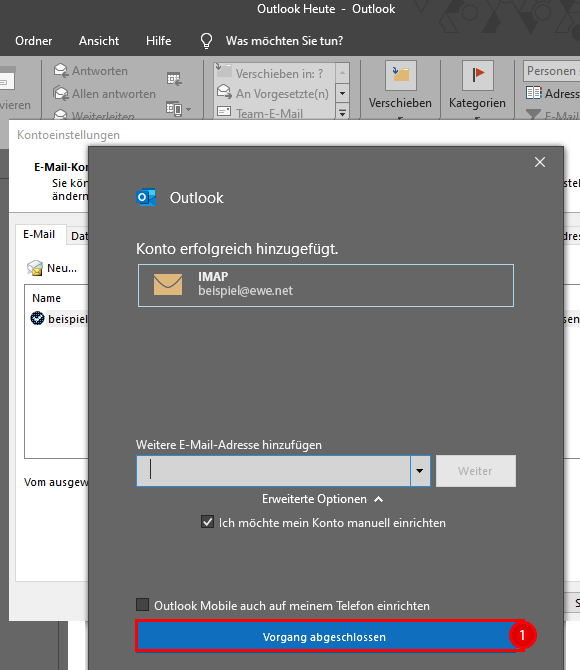Click the envelope icon of the IMAP account
This screenshot has height=670, width=580.
point(168,285)
